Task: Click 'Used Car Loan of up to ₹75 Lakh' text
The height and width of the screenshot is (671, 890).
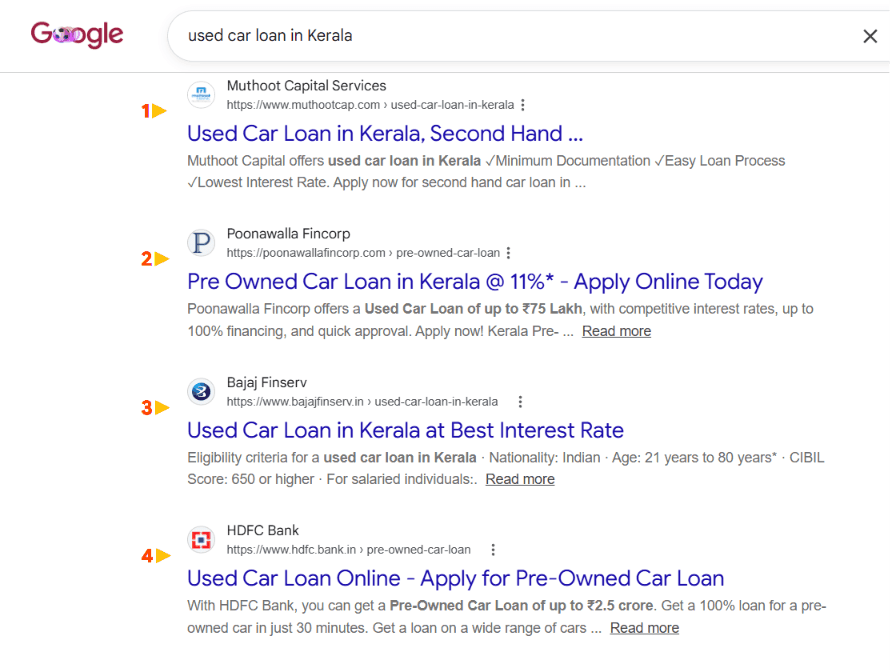Action: click(473, 309)
